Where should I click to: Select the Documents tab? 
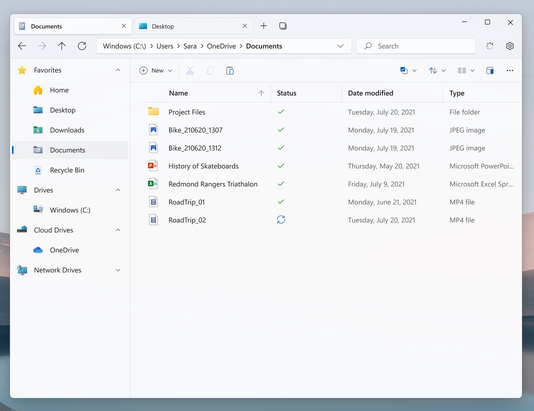73,26
